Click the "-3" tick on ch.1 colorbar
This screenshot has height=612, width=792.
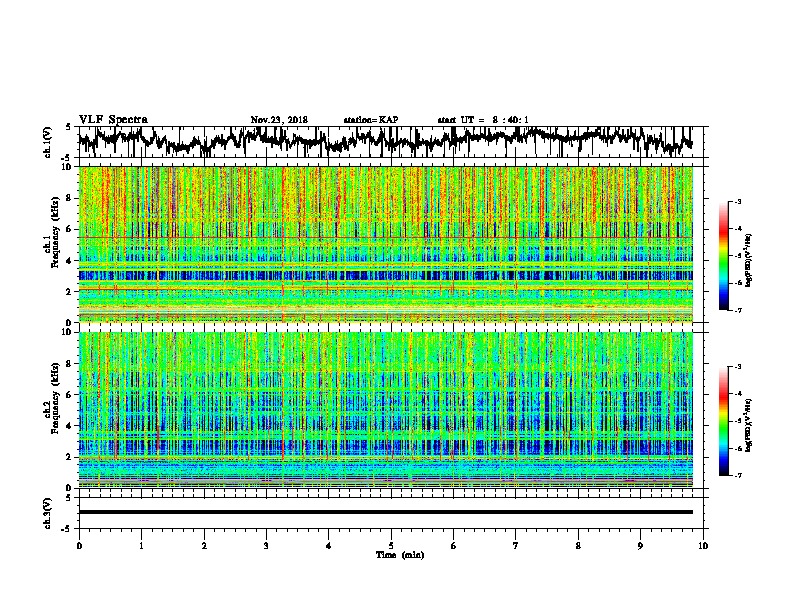pyautogui.click(x=738, y=201)
